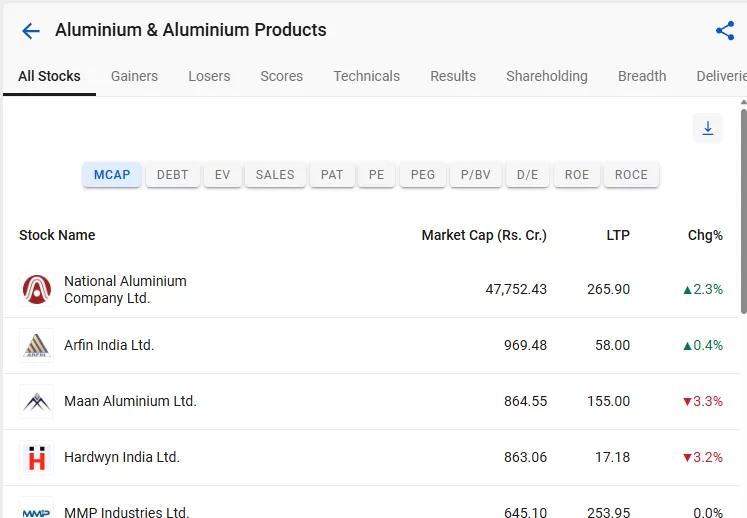Click market cap value 47,752.43
This screenshot has height=518, width=747.
point(516,289)
